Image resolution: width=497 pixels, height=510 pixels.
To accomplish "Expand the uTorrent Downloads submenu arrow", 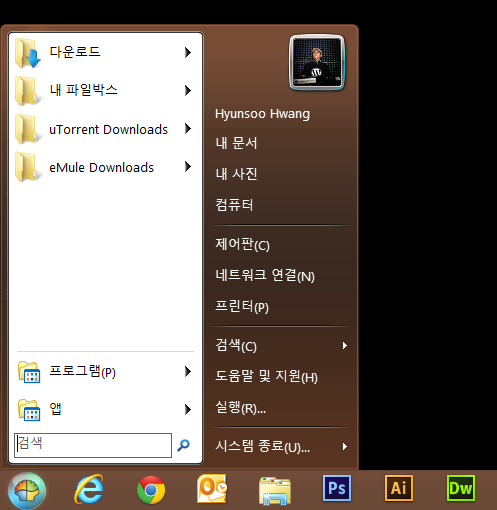I will point(188,128).
